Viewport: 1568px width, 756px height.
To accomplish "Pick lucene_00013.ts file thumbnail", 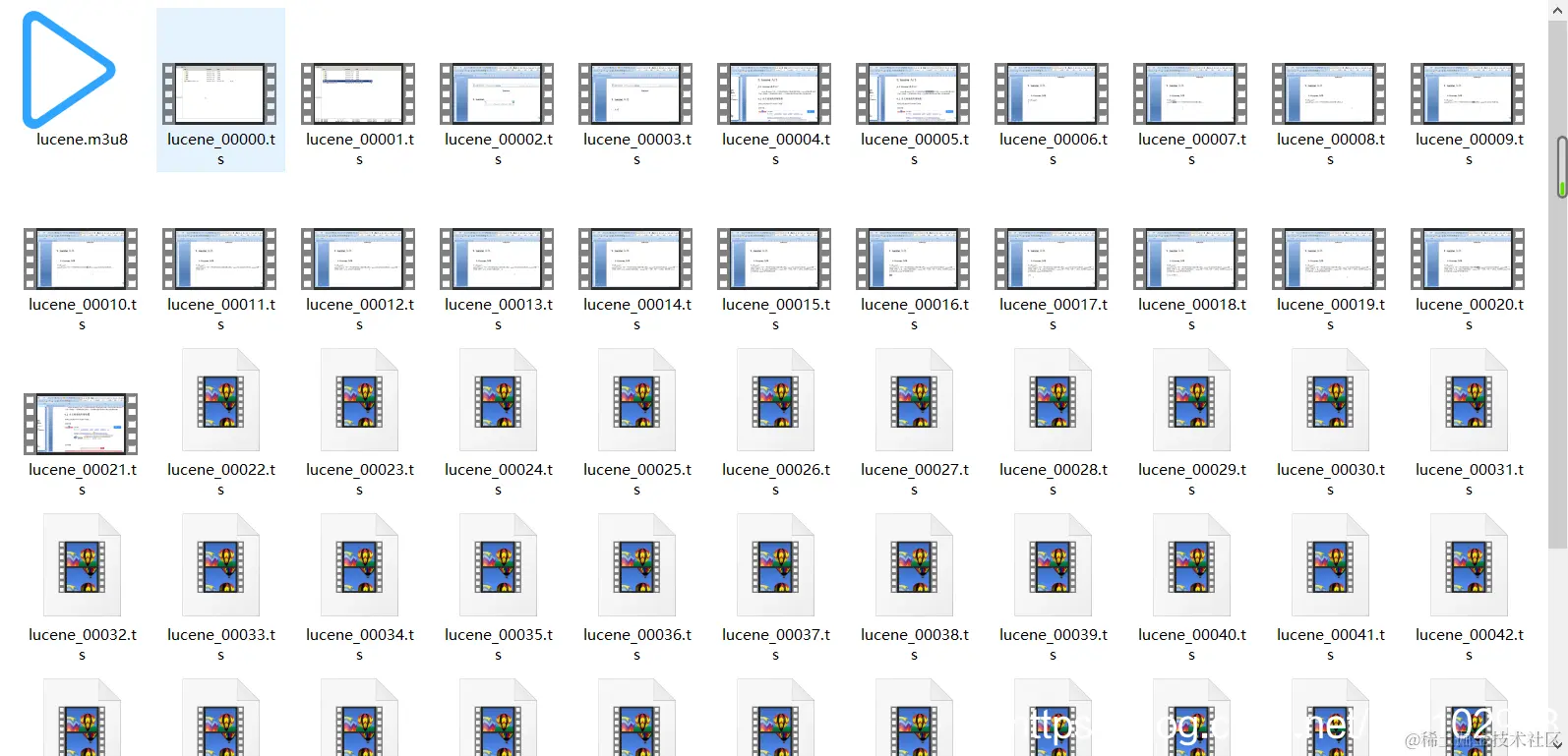I will (x=497, y=260).
